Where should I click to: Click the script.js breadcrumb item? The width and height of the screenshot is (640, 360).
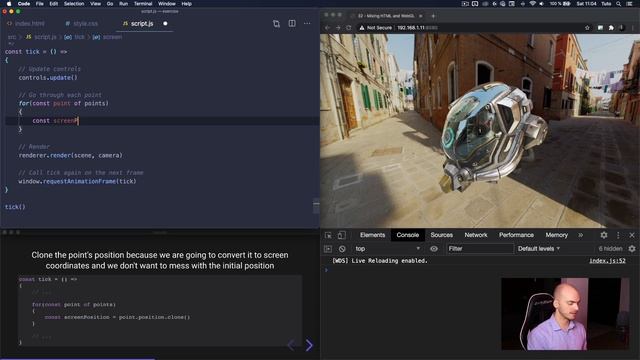41,37
